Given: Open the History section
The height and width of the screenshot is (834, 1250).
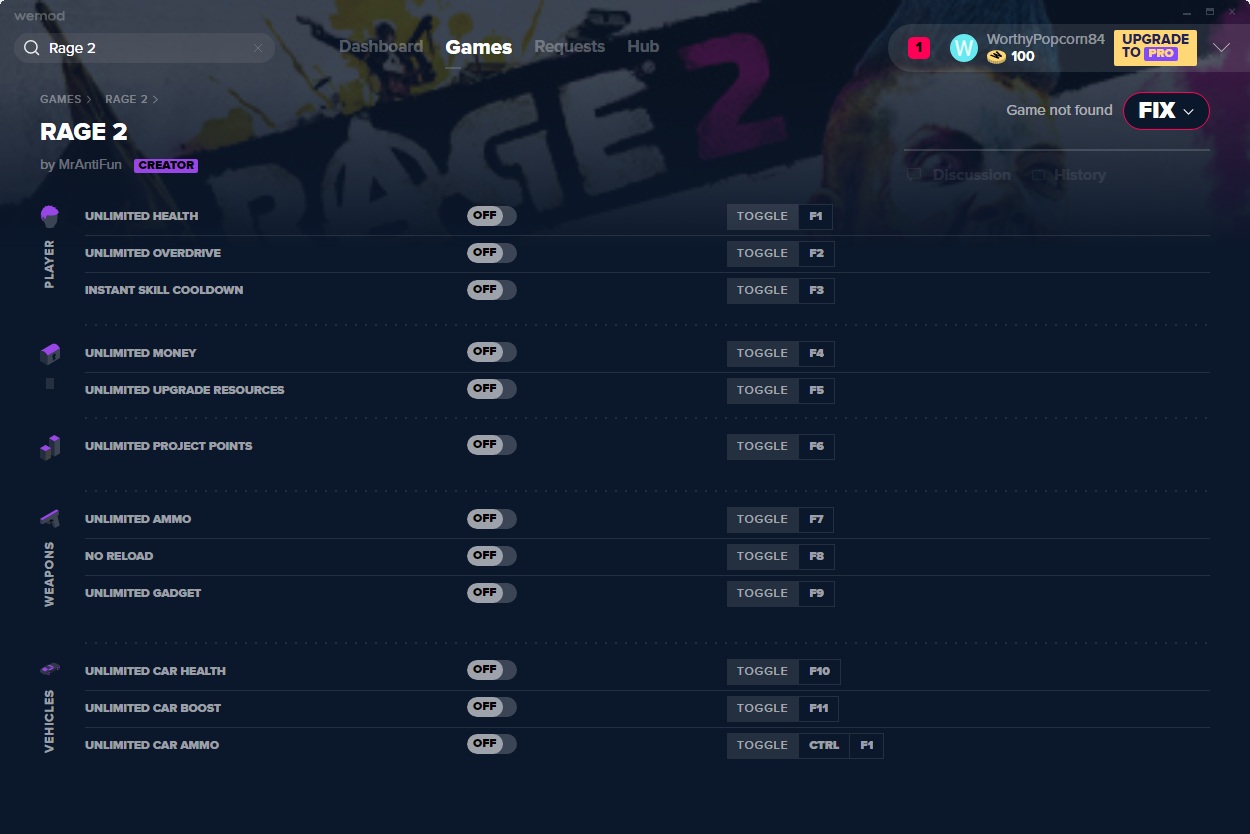Looking at the screenshot, I should pos(1079,175).
